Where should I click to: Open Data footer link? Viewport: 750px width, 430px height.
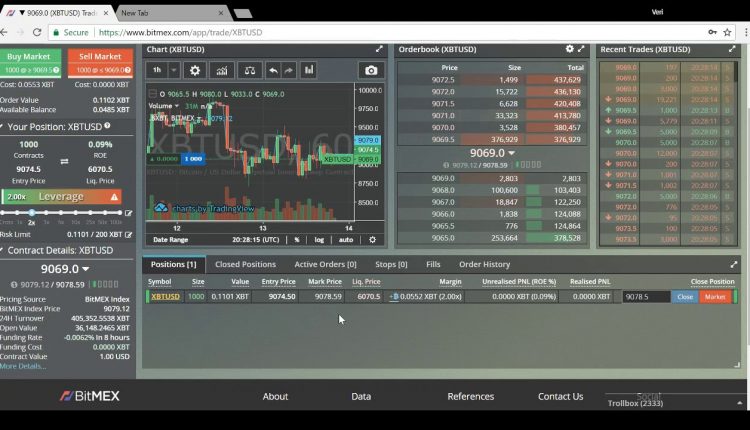click(361, 396)
